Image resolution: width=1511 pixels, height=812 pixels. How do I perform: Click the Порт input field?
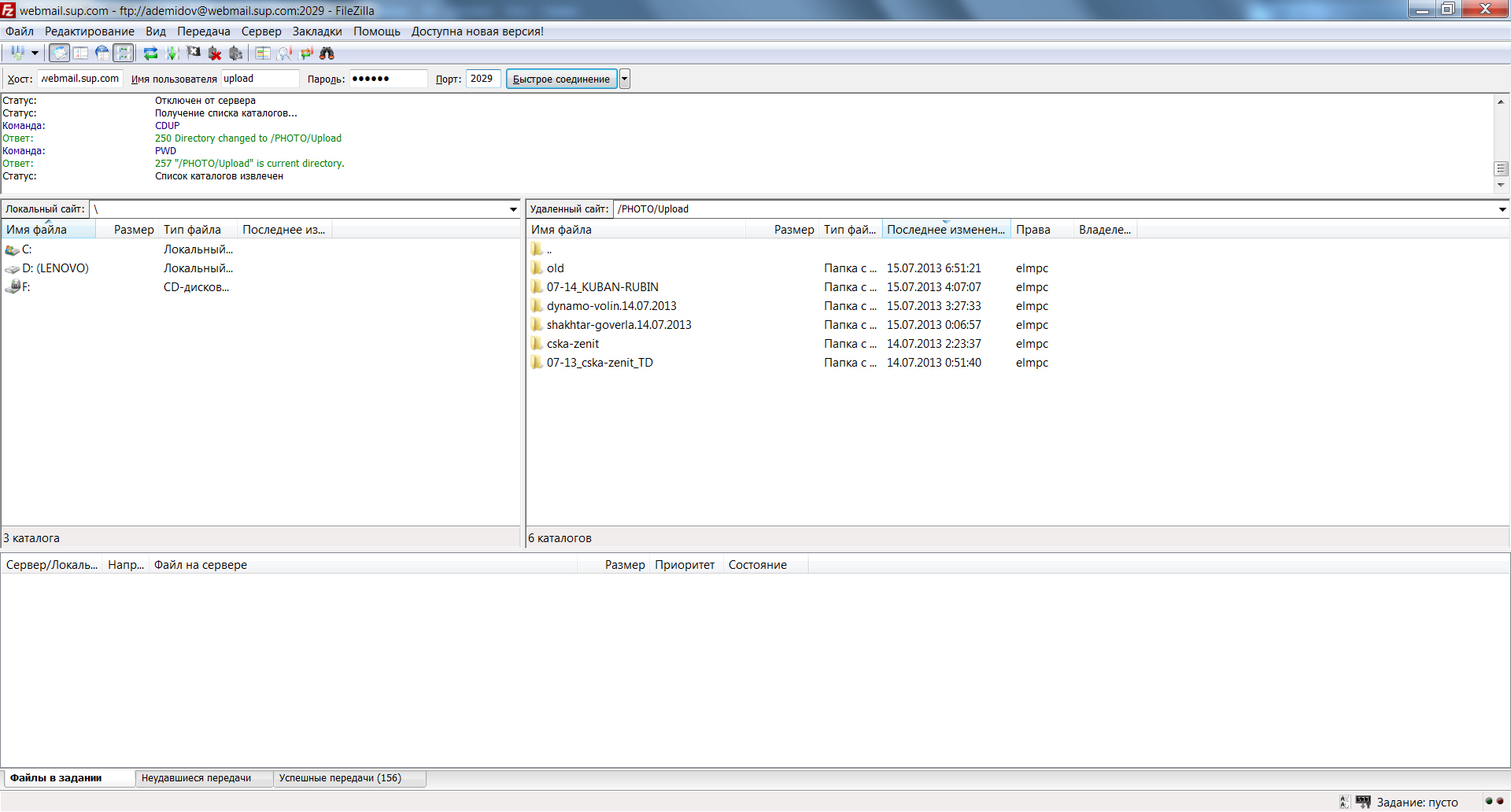point(483,79)
